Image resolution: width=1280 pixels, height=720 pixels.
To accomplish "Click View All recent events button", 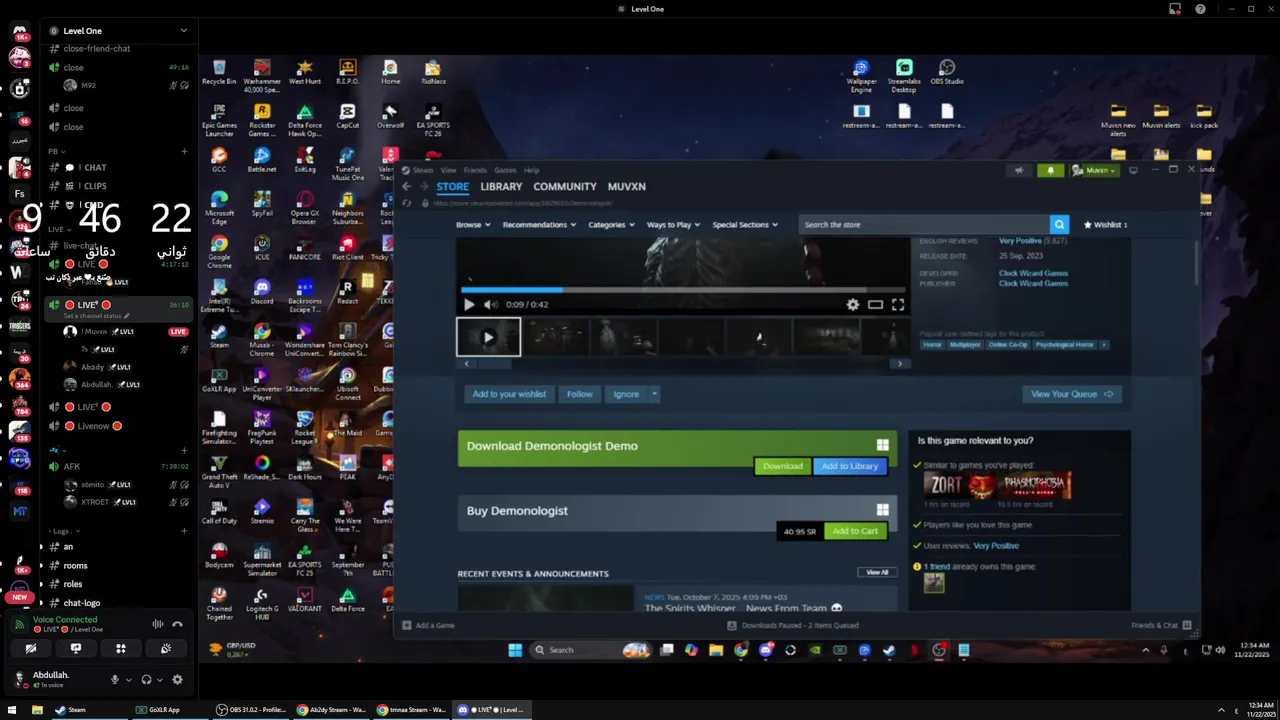I will tap(877, 572).
